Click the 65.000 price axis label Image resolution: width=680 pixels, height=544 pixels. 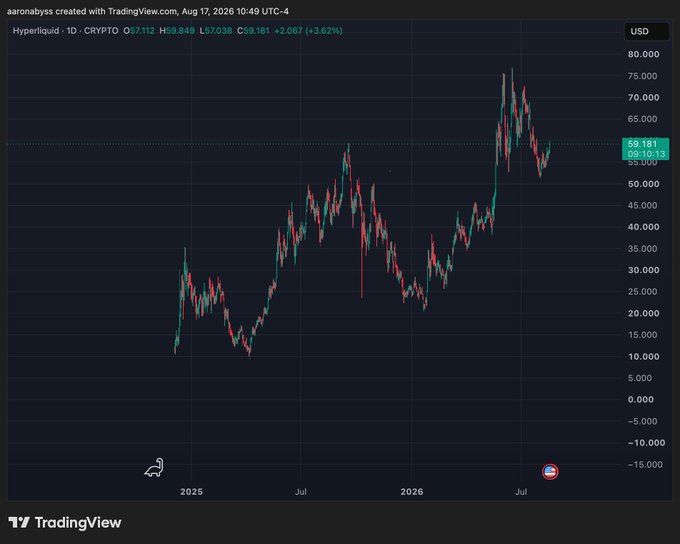tap(643, 119)
